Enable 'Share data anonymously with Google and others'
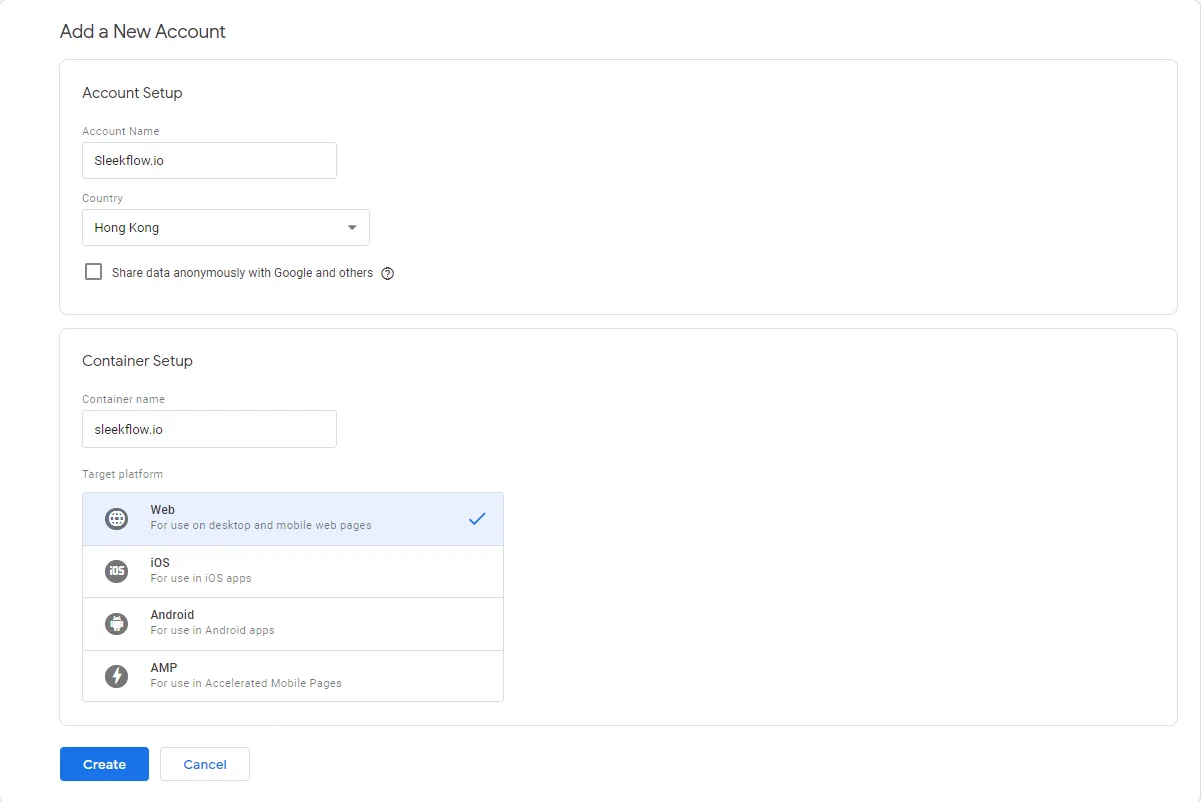The height and width of the screenshot is (802, 1201). point(93,271)
